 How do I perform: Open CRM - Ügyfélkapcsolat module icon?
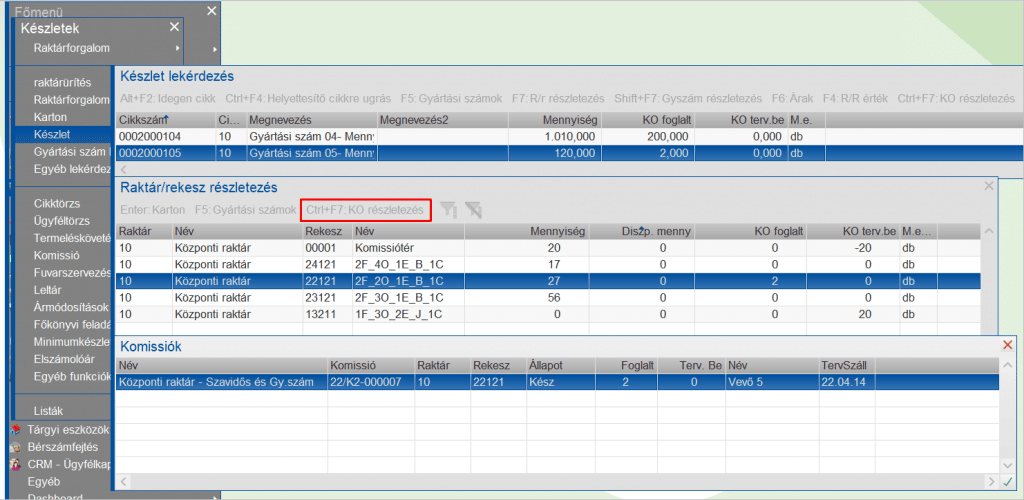pyautogui.click(x=16, y=464)
